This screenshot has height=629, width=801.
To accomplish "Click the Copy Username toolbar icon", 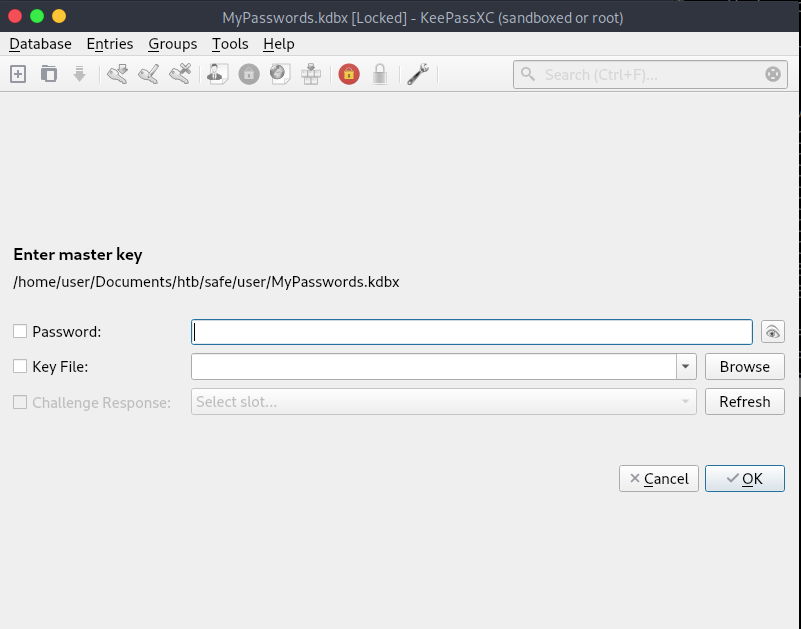I will click(217, 74).
